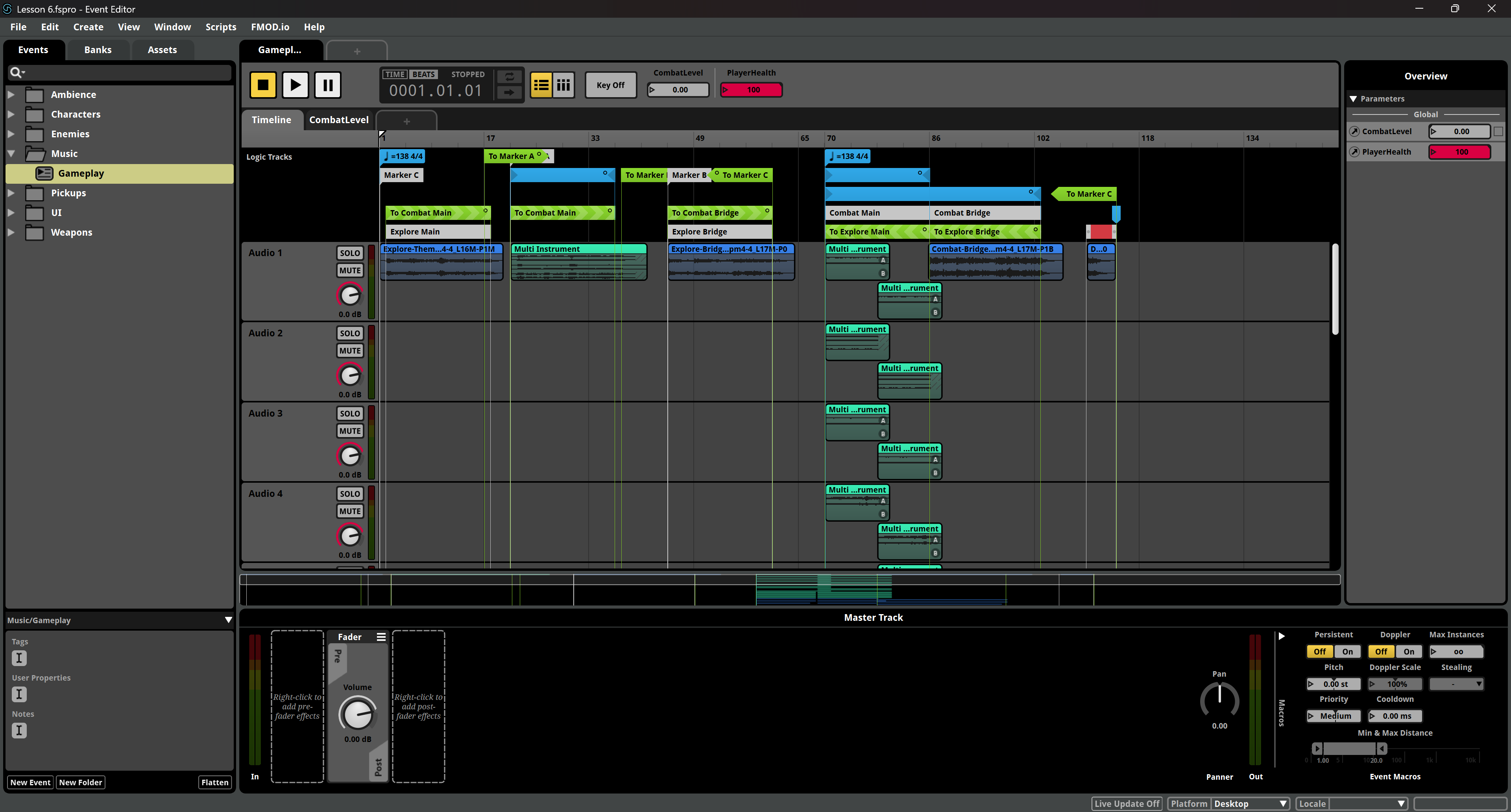1511x812 pixels.
Task: Expand the Pickups folder tree arrow
Action: point(11,193)
